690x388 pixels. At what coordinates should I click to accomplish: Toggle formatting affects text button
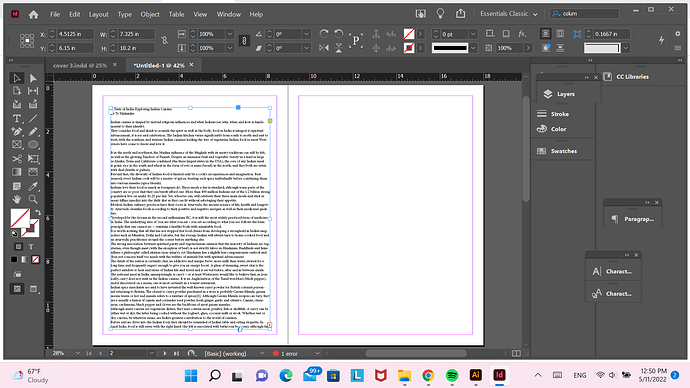pyautogui.click(x=31, y=247)
